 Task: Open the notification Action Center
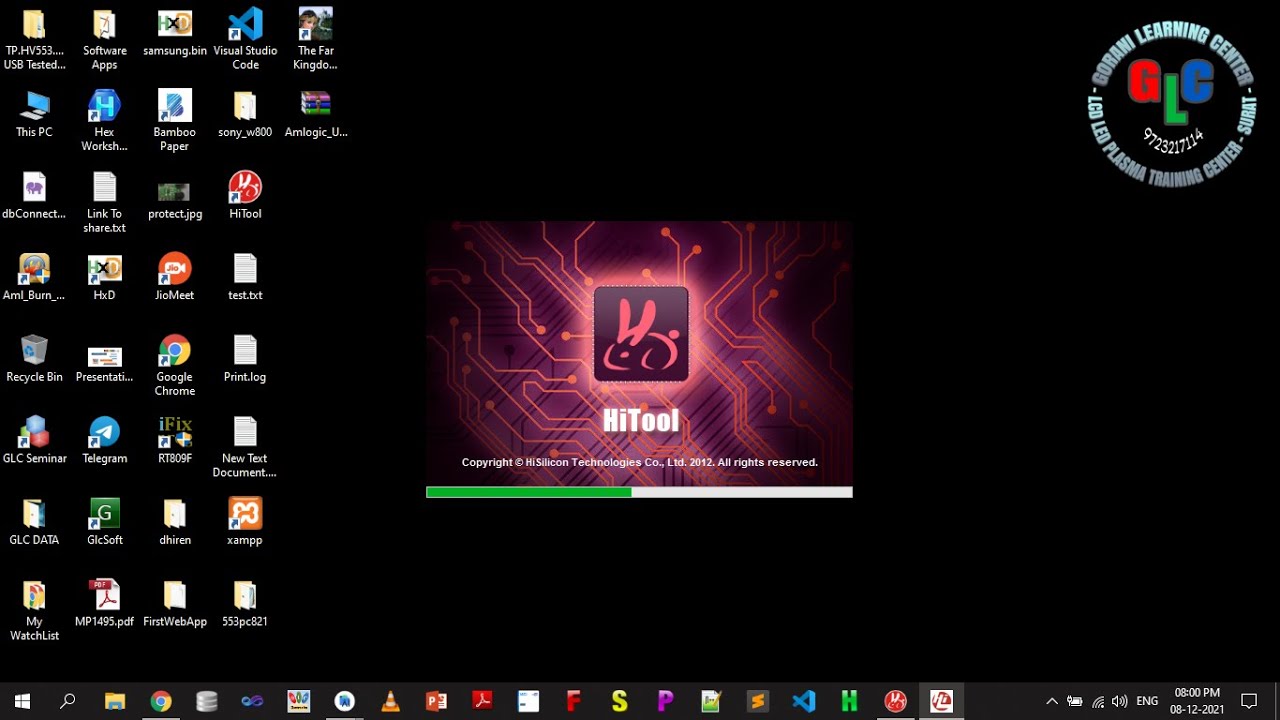pyautogui.click(x=1249, y=701)
